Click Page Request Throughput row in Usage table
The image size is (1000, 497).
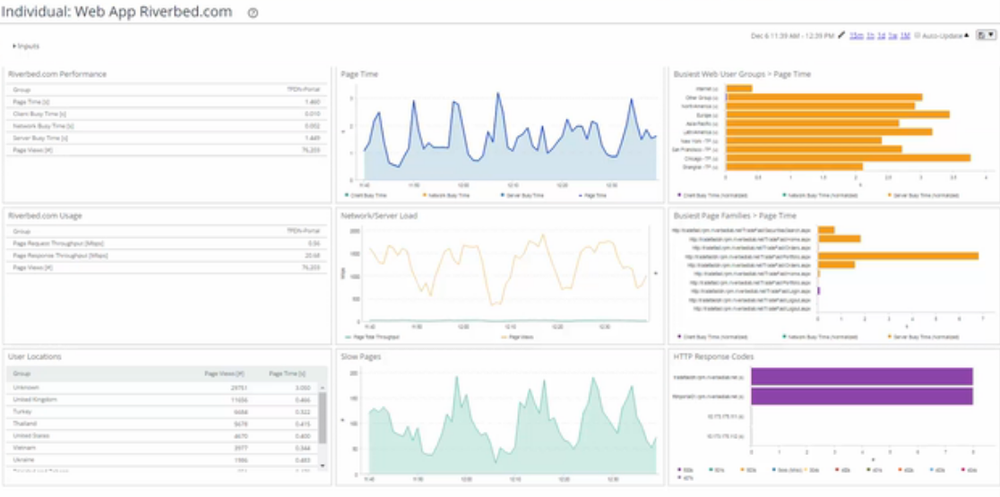[x=167, y=243]
